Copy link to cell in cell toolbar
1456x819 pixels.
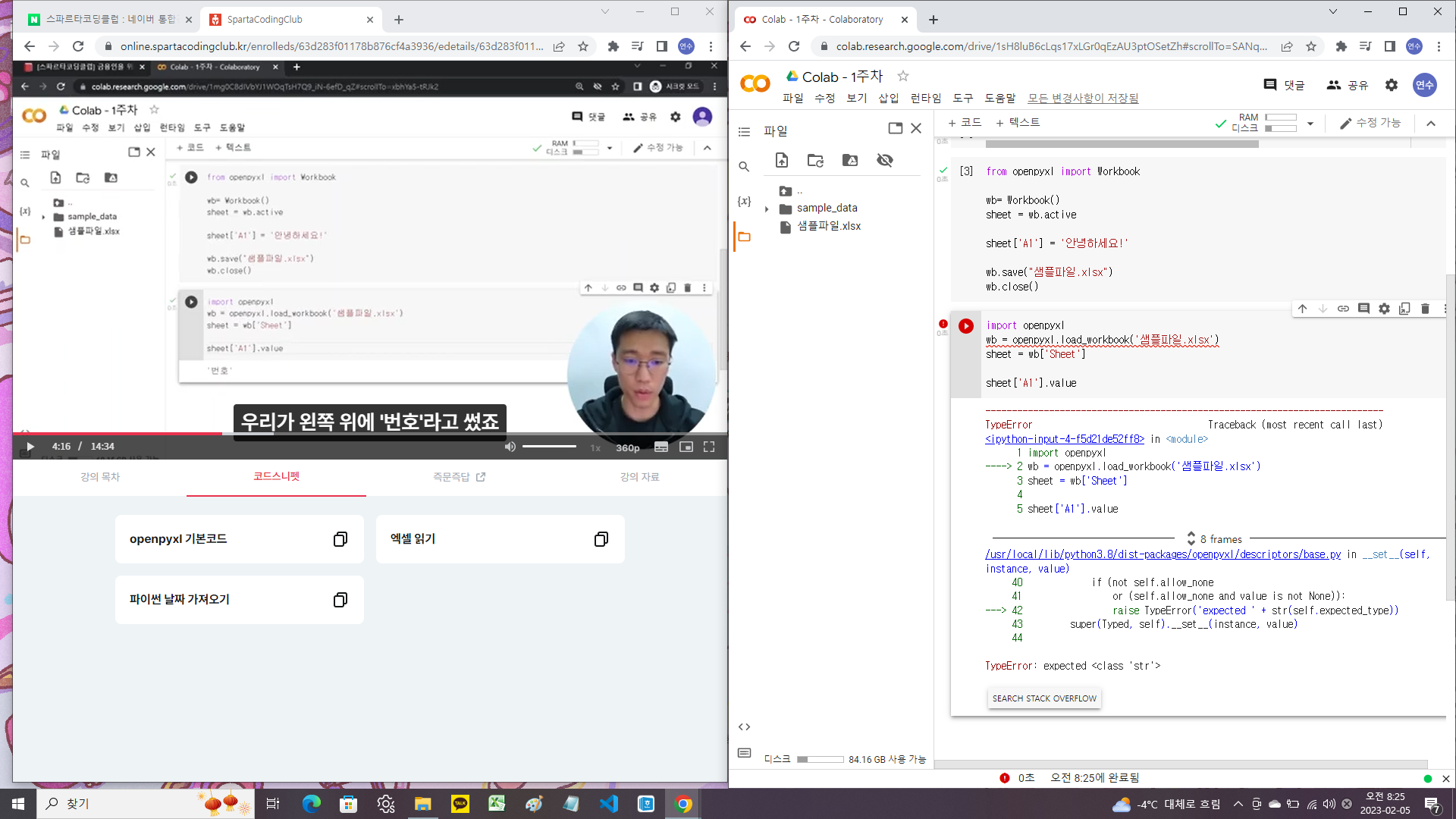pos(1343,309)
